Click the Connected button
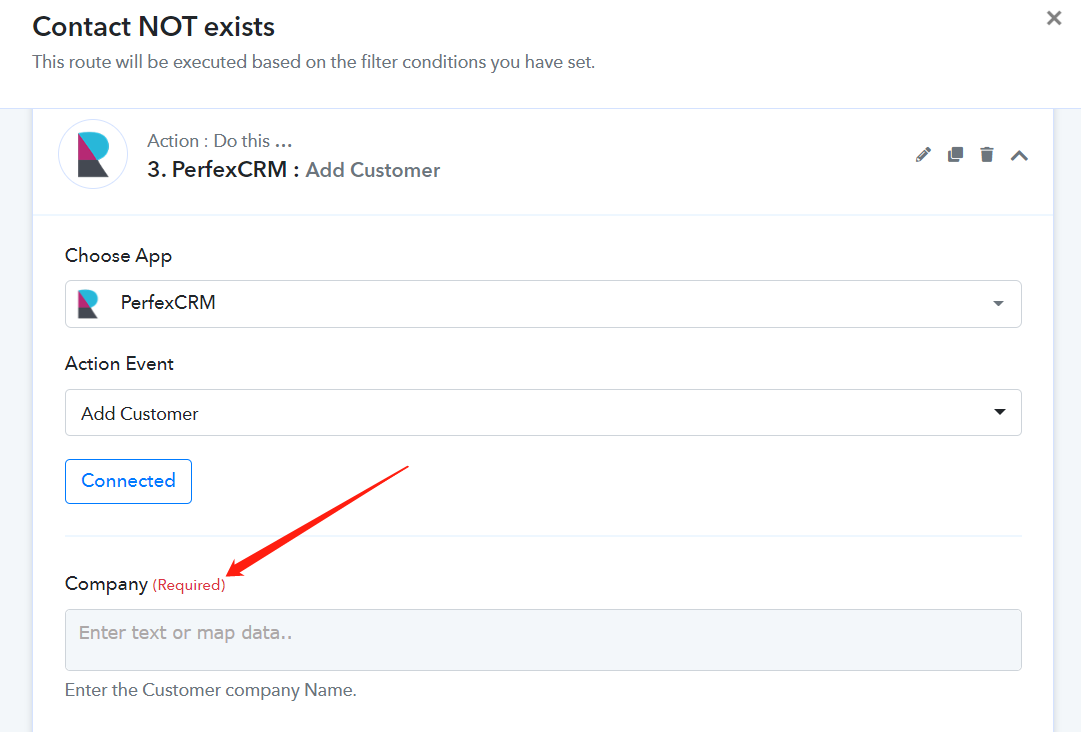The width and height of the screenshot is (1081, 732). tap(128, 481)
